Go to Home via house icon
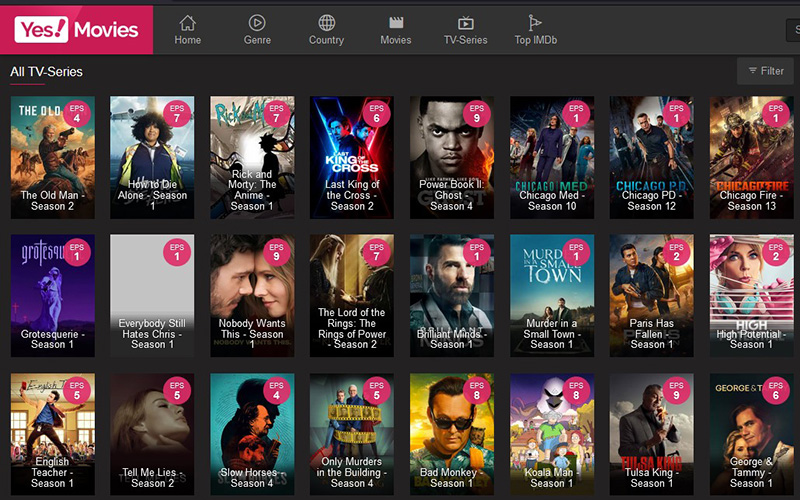 (187, 23)
